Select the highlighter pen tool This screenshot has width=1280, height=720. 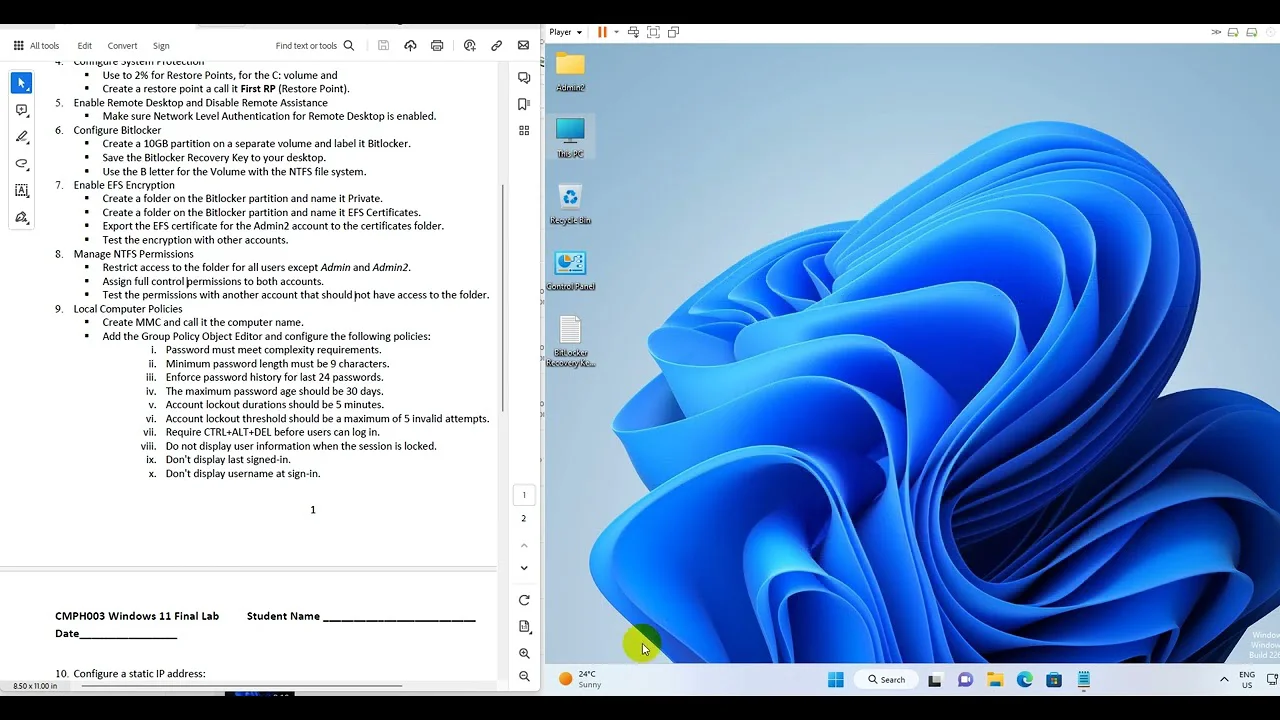coord(21,137)
